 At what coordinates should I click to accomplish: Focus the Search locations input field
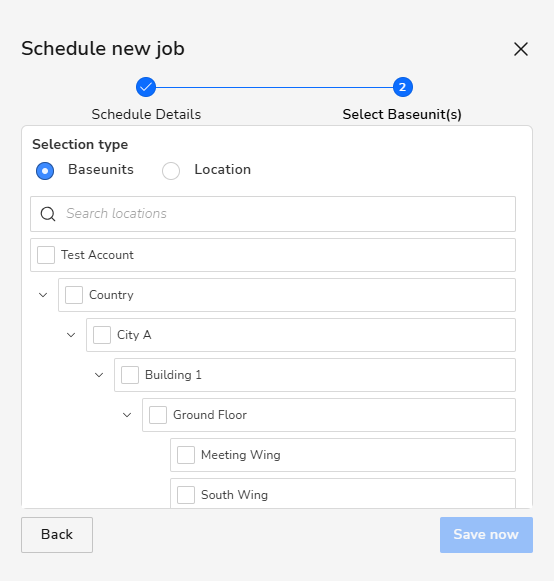click(x=273, y=214)
